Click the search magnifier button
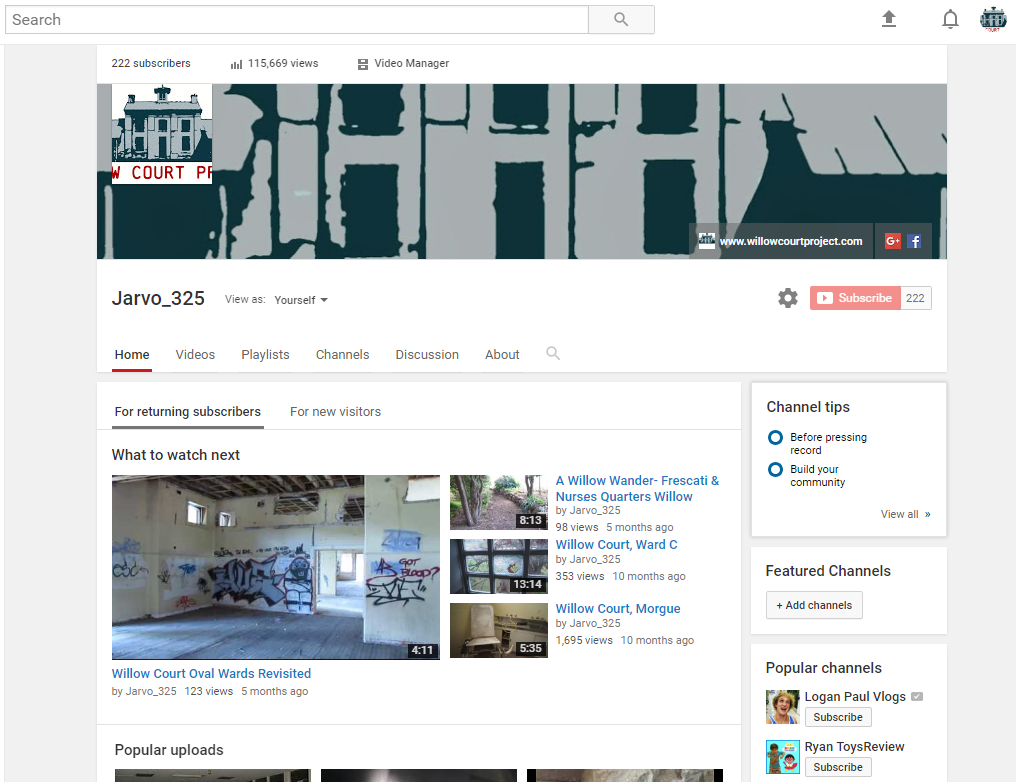1016x782 pixels. pos(621,19)
